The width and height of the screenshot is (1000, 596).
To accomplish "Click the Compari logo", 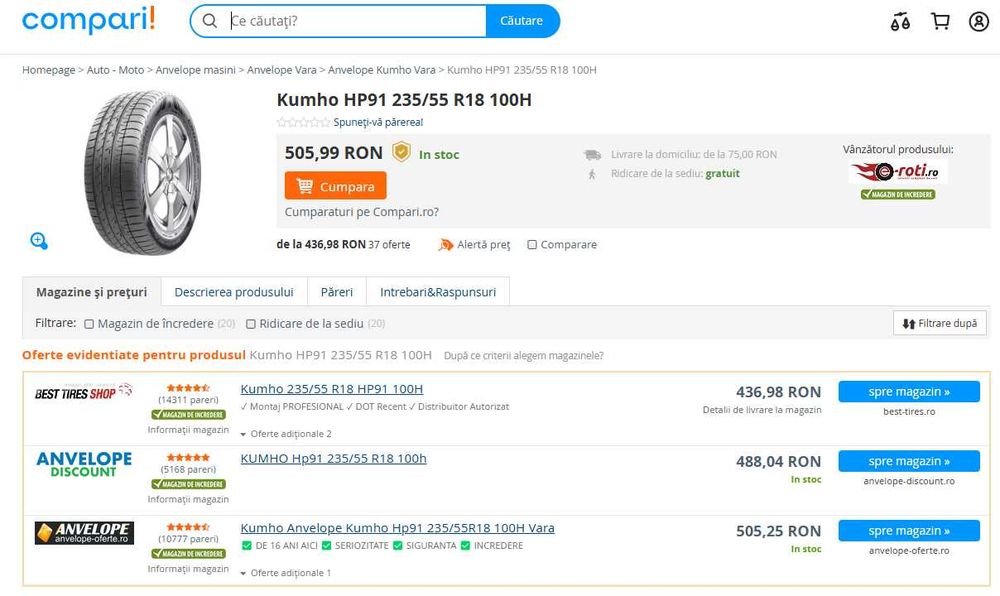I will [89, 20].
